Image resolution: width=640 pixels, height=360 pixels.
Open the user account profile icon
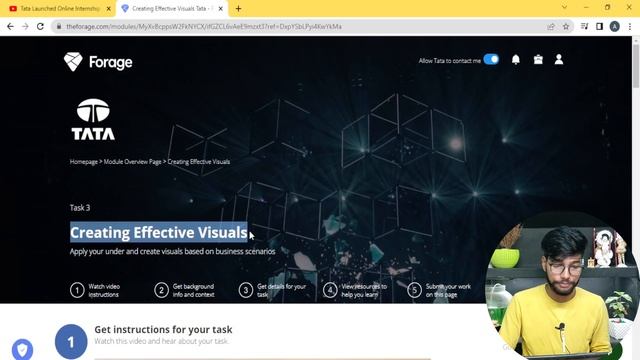(x=559, y=60)
